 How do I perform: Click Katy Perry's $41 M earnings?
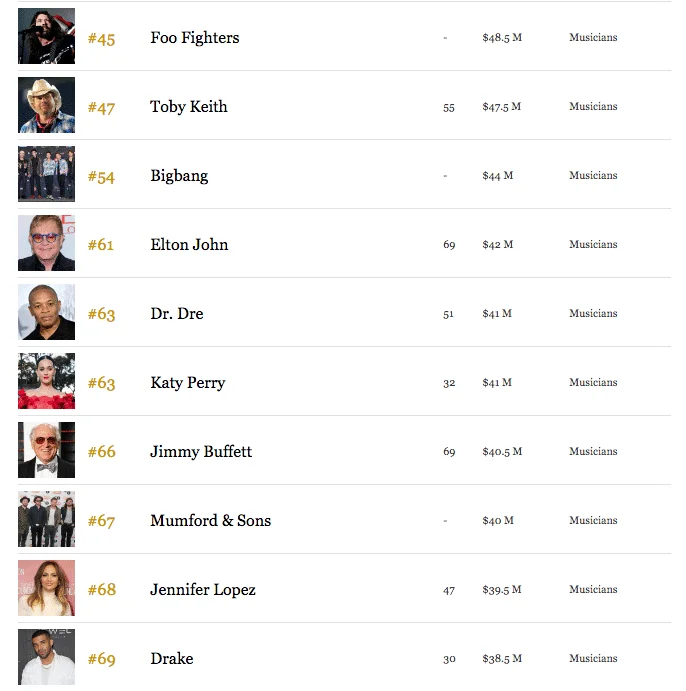pyautogui.click(x=497, y=382)
